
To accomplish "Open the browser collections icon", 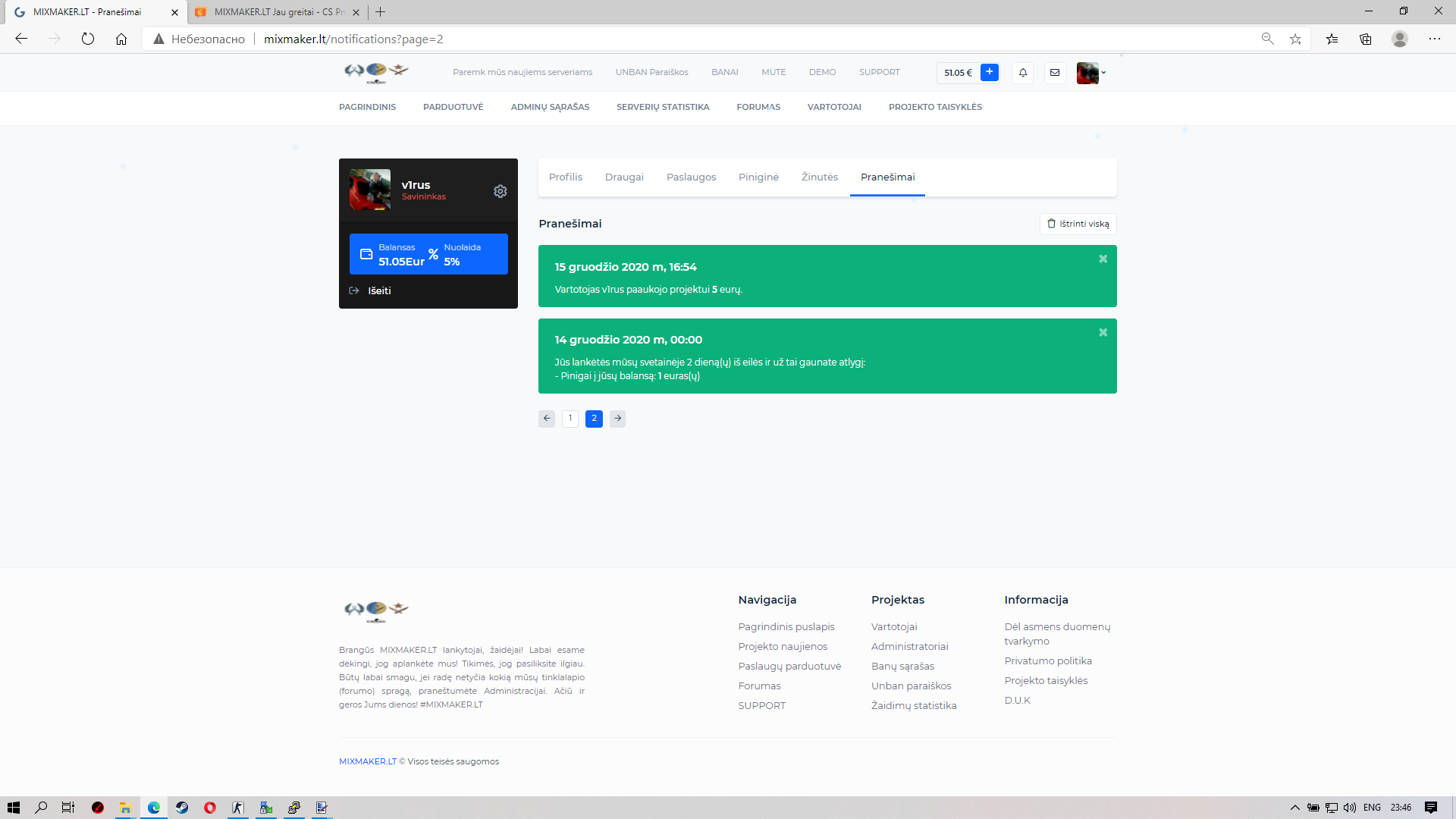I will click(1366, 39).
